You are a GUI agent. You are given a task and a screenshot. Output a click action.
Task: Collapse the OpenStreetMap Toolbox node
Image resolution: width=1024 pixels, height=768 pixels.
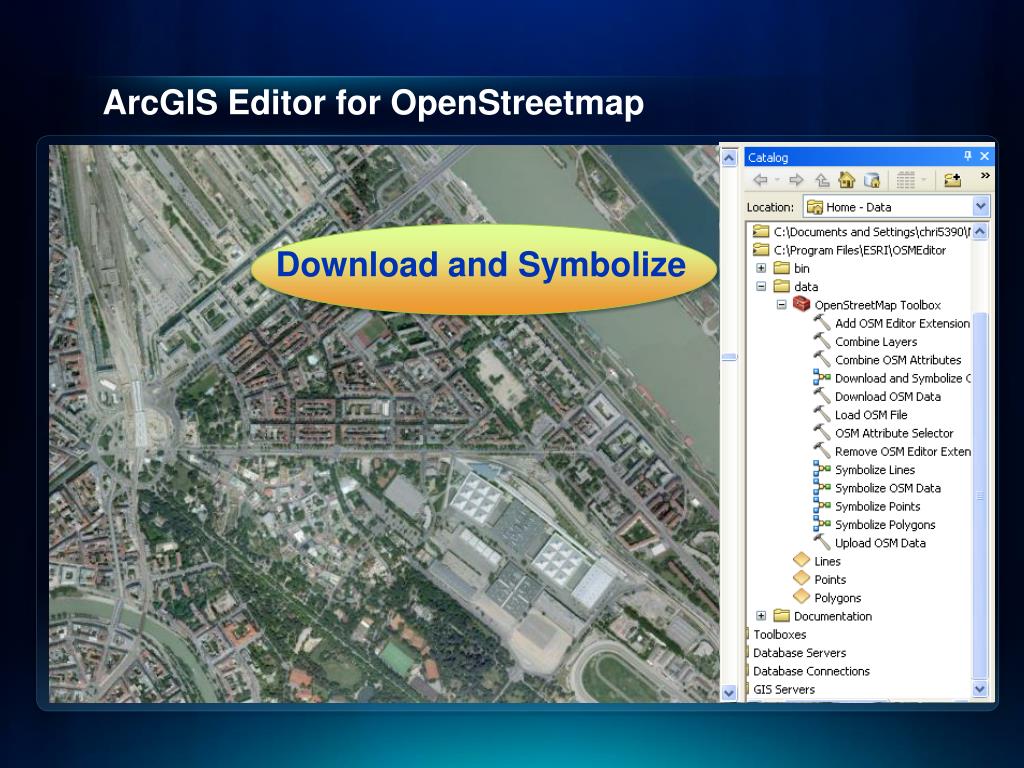pos(781,304)
